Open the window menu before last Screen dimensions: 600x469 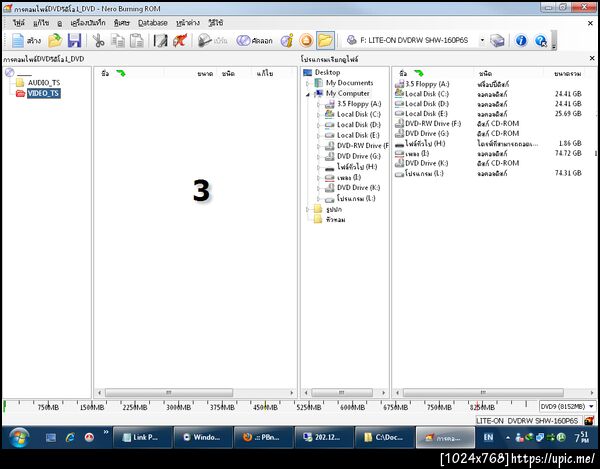(x=188, y=23)
